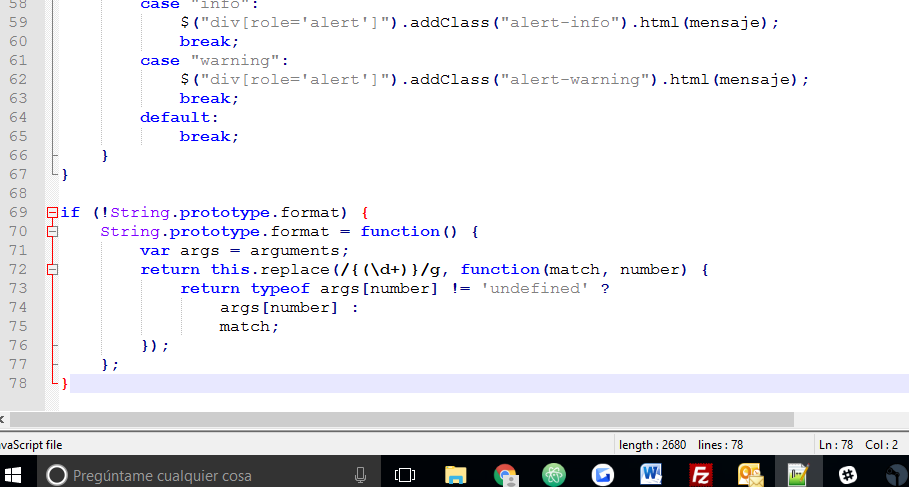
Task: Select line number 71 in the margin
Action: [x=18, y=250]
